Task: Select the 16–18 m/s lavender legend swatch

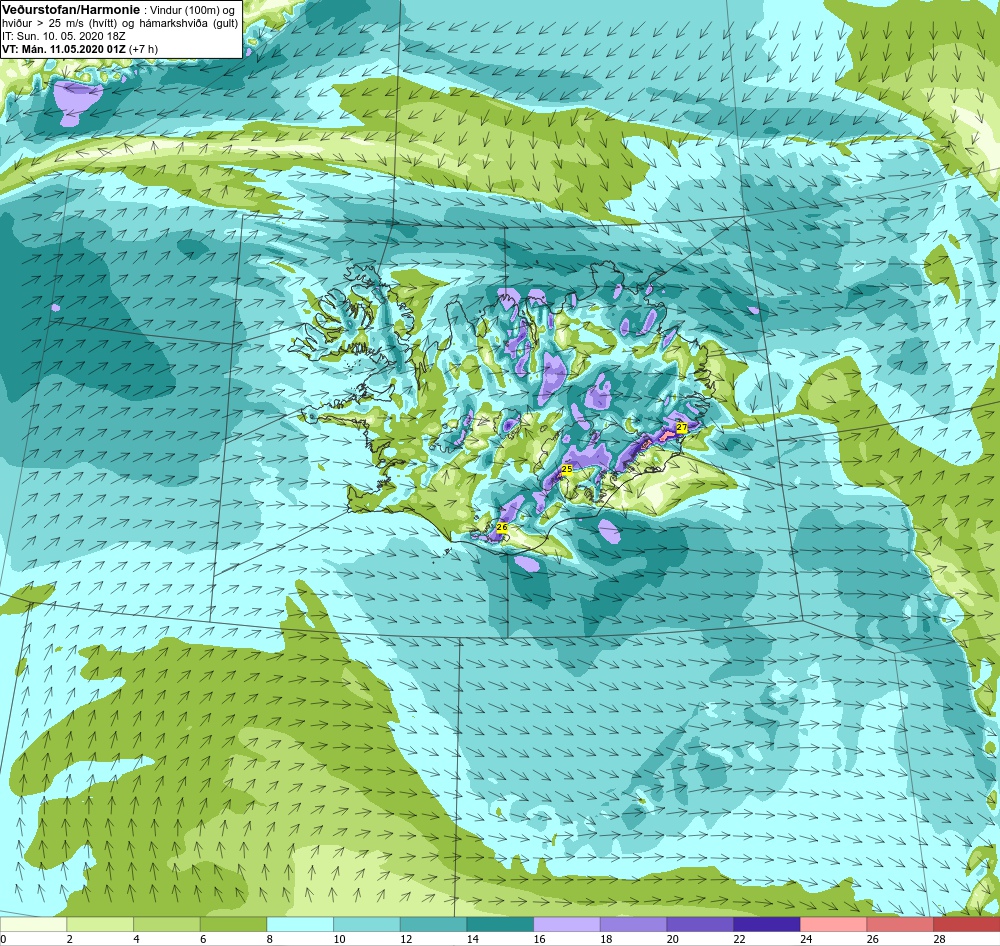Action: (x=566, y=925)
